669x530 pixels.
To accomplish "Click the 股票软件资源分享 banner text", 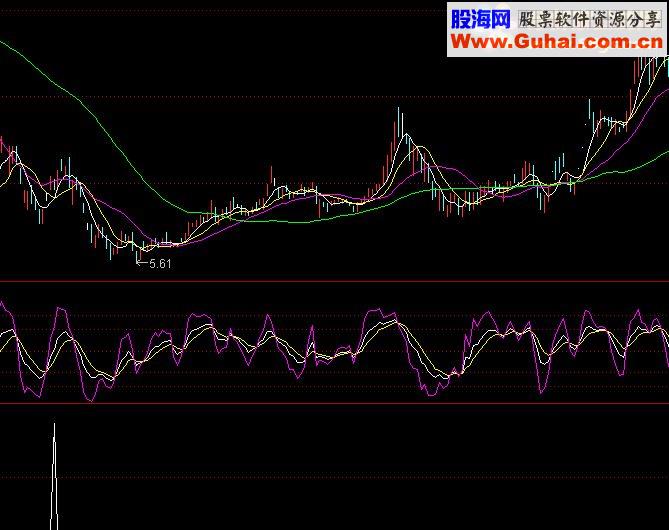I will (x=590, y=20).
